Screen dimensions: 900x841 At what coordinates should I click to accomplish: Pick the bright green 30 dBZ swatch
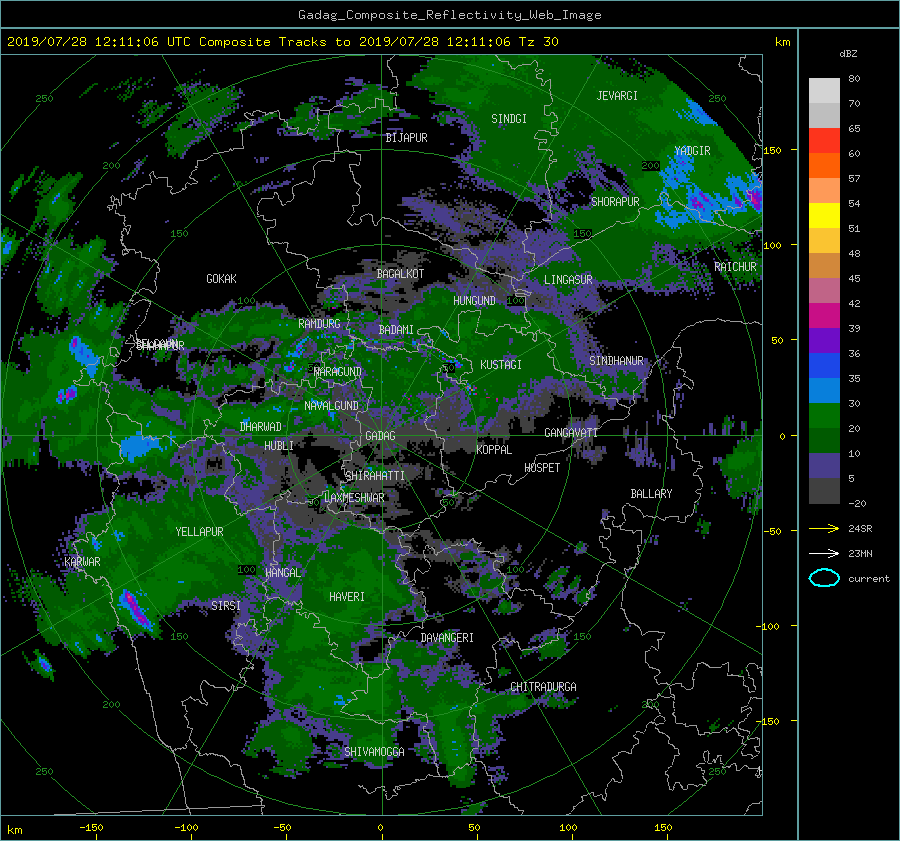point(824,415)
